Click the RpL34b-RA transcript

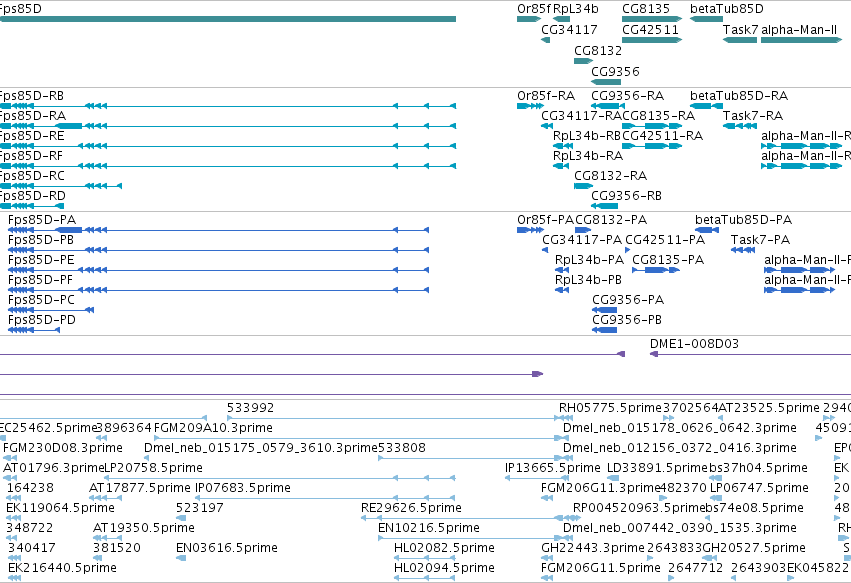[x=561, y=166]
